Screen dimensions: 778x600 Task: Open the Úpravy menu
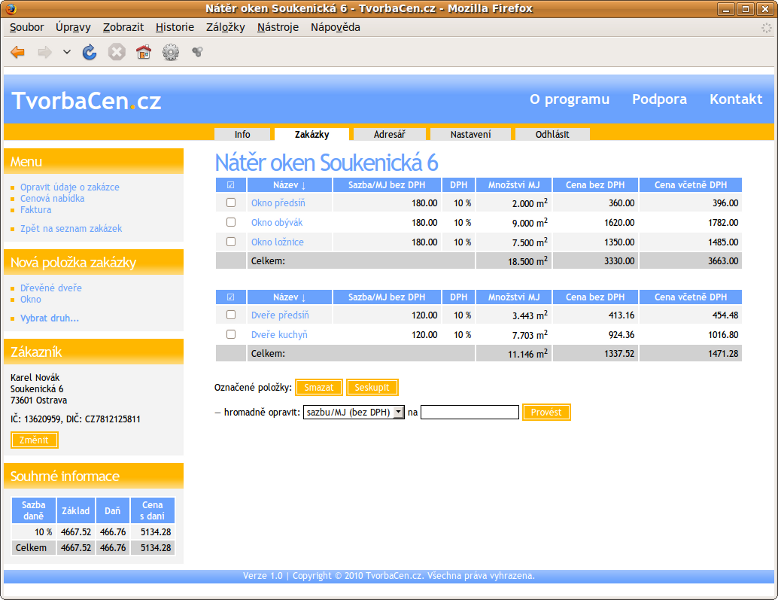(73, 27)
